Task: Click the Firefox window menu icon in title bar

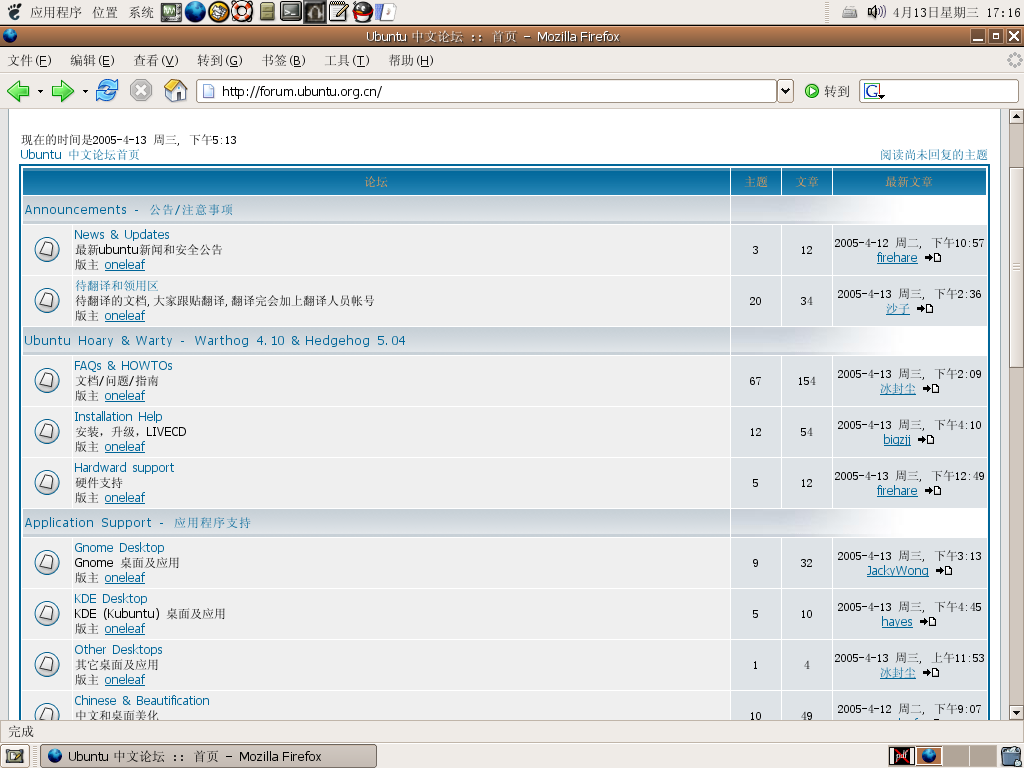Action: (x=10, y=37)
